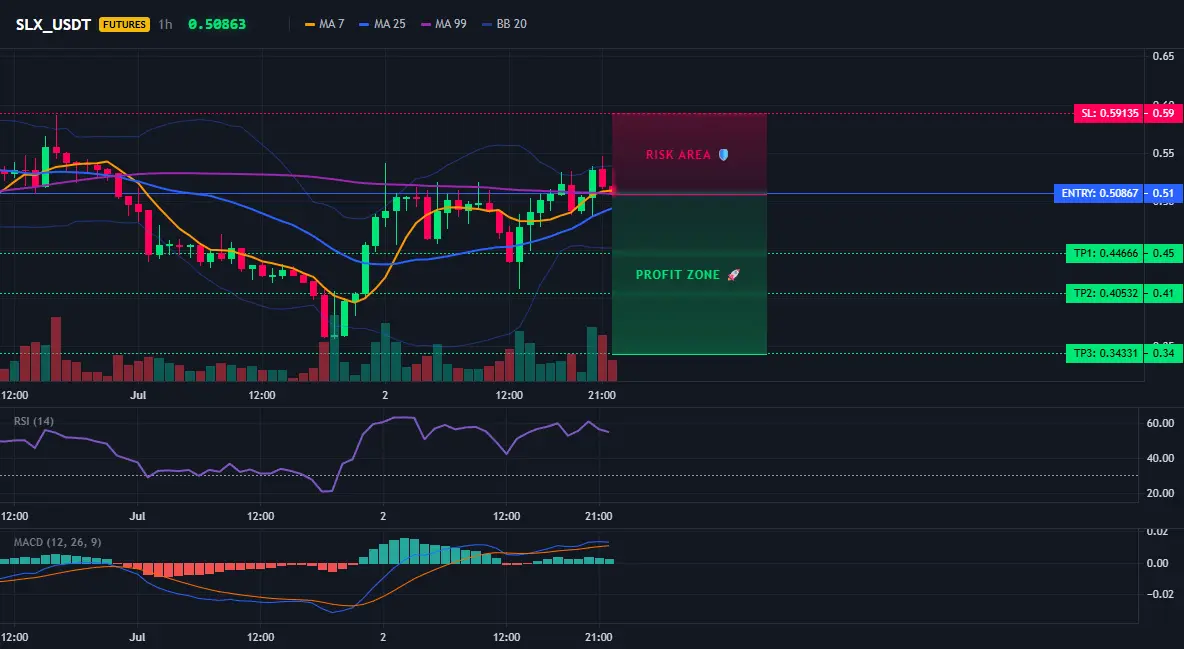Click the 0.55 price axis value
This screenshot has width=1184, height=649.
(1163, 153)
